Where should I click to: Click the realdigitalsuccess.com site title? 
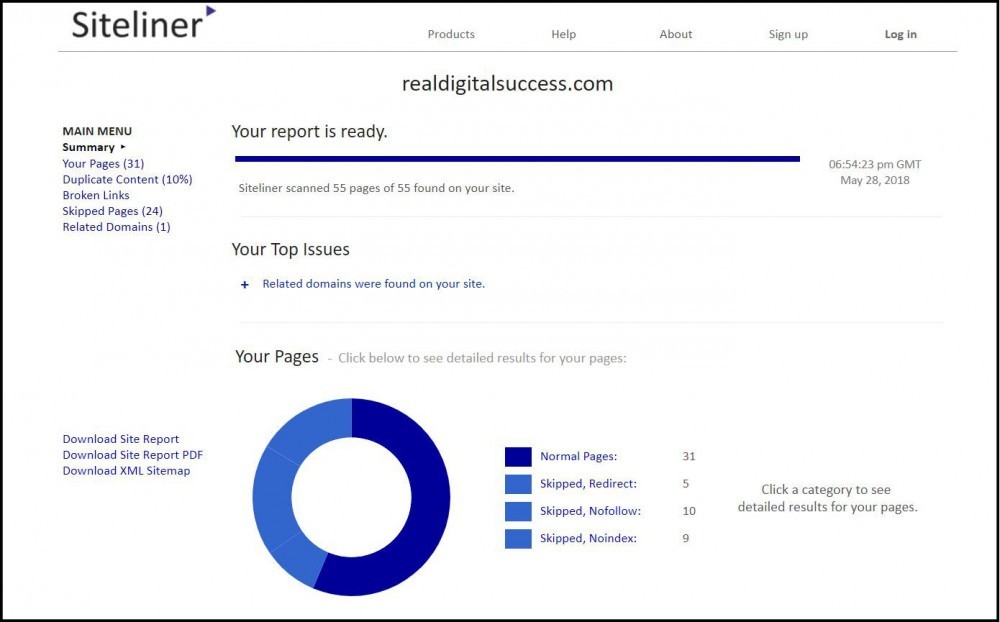(x=507, y=84)
